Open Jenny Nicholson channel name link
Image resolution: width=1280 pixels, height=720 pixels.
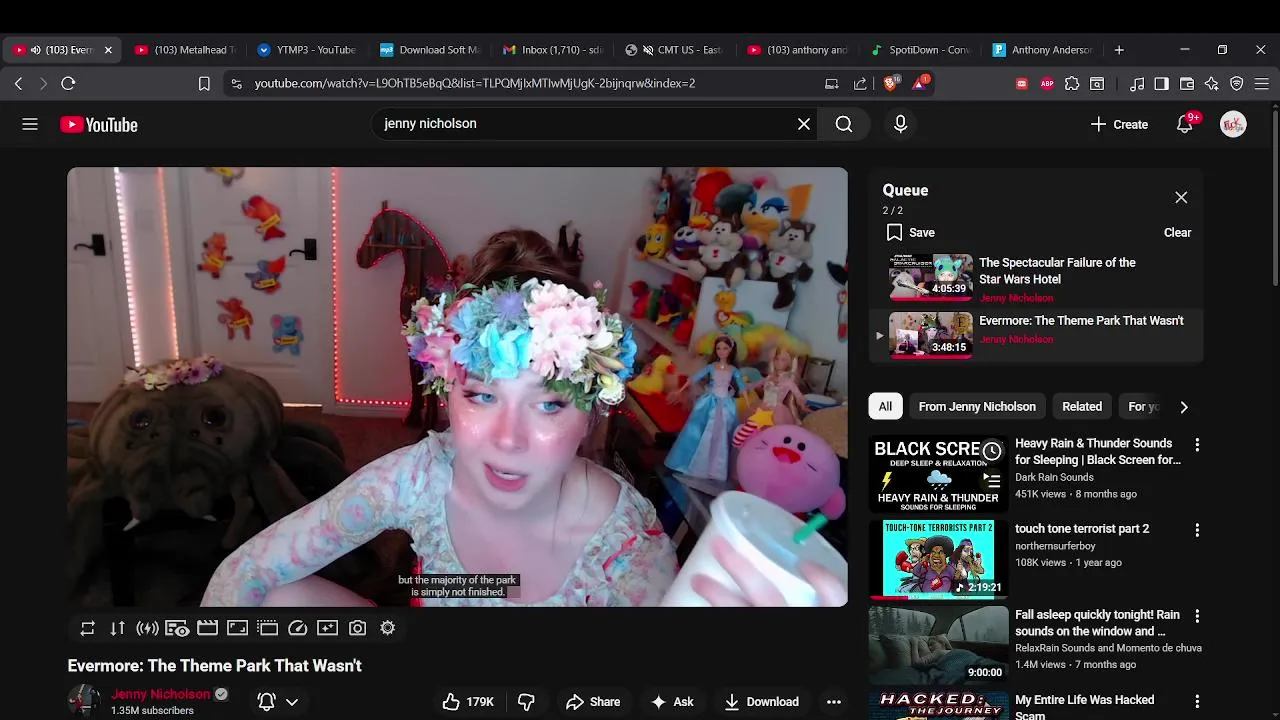click(160, 694)
